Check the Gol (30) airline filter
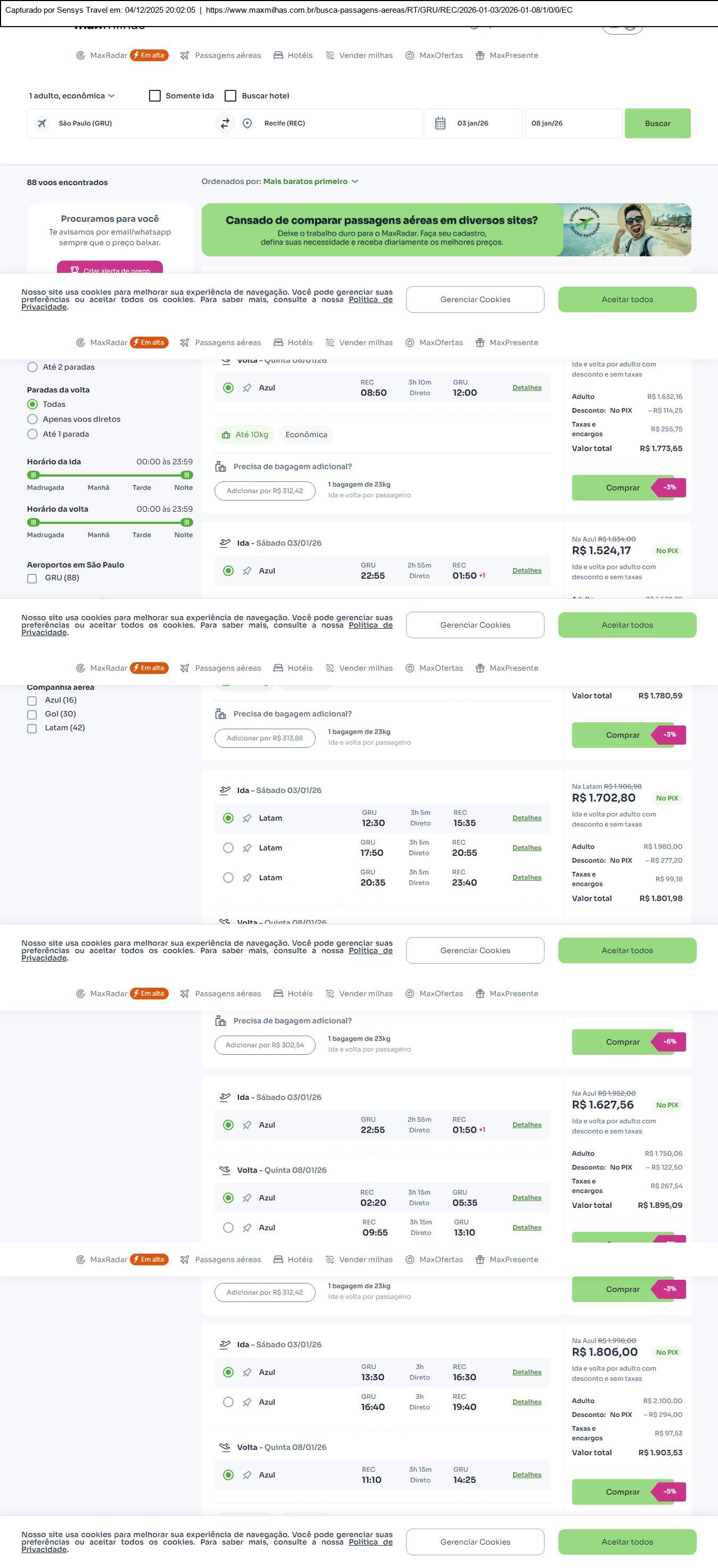Viewport: 718px width, 1568px height. pos(32,715)
